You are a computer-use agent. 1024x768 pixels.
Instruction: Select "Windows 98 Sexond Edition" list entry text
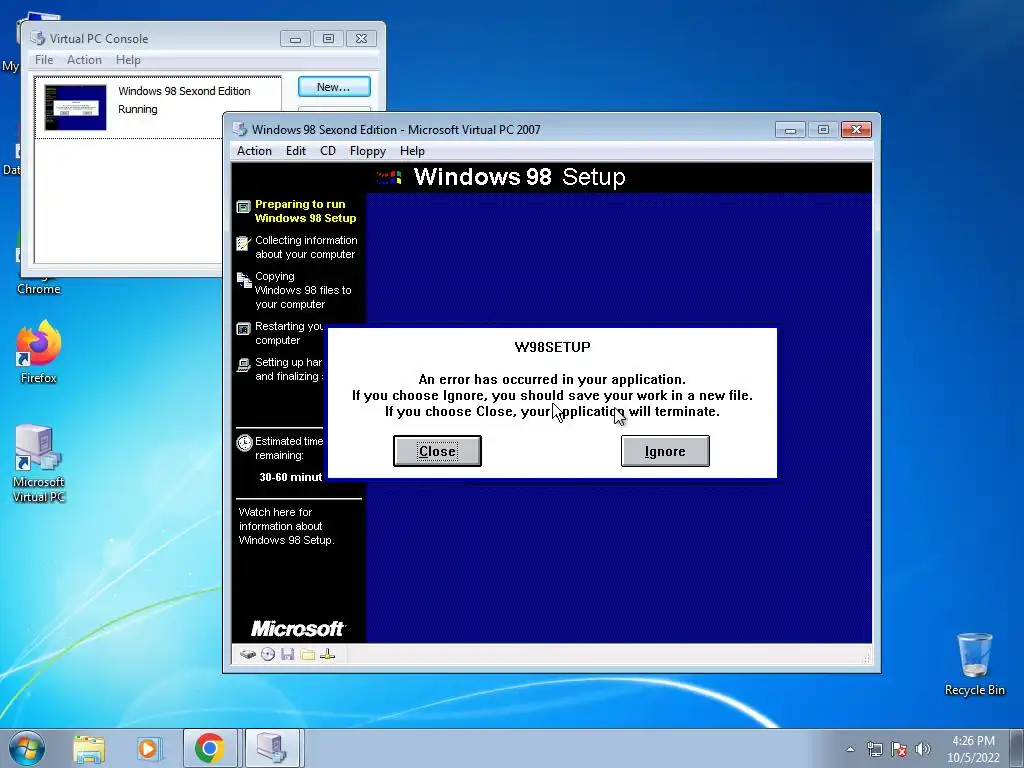(x=184, y=91)
